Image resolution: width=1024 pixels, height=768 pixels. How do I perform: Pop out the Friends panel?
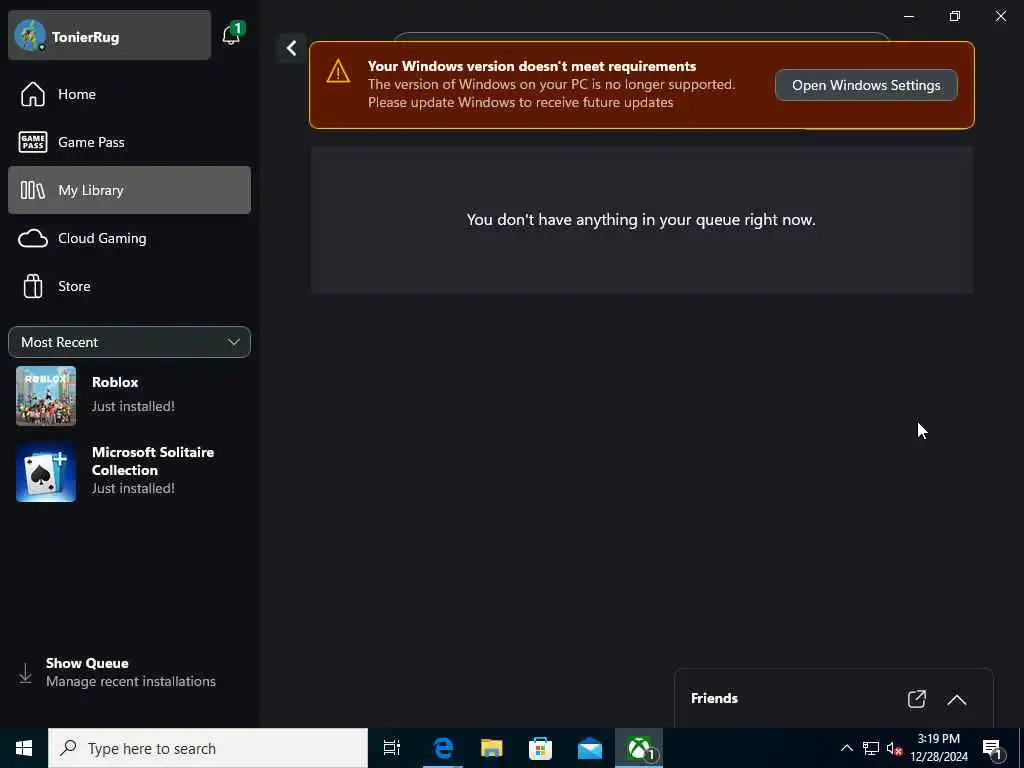[x=917, y=699]
